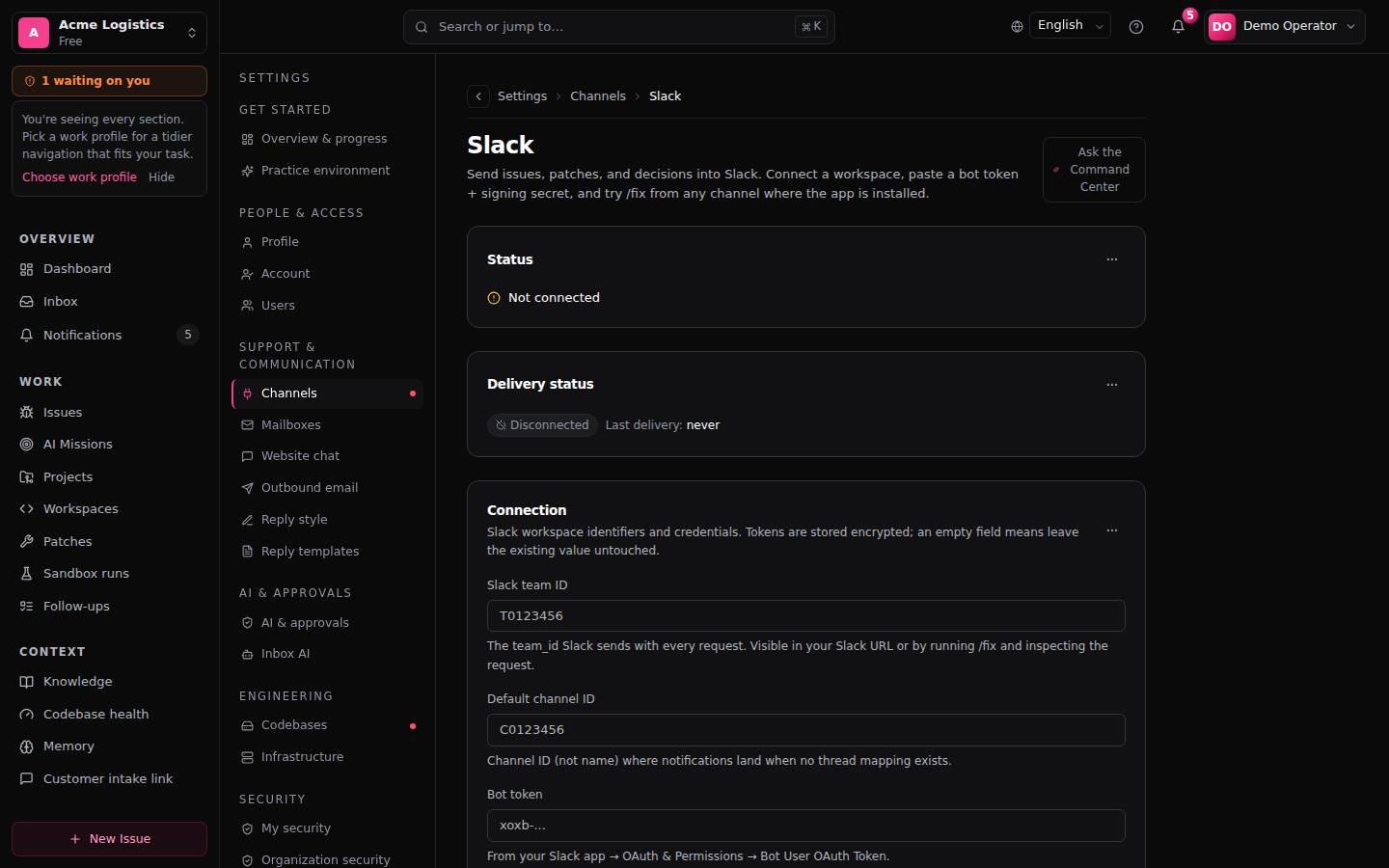Click the Dashboard grid icon
Image resolution: width=1389 pixels, height=868 pixels.
[27, 269]
